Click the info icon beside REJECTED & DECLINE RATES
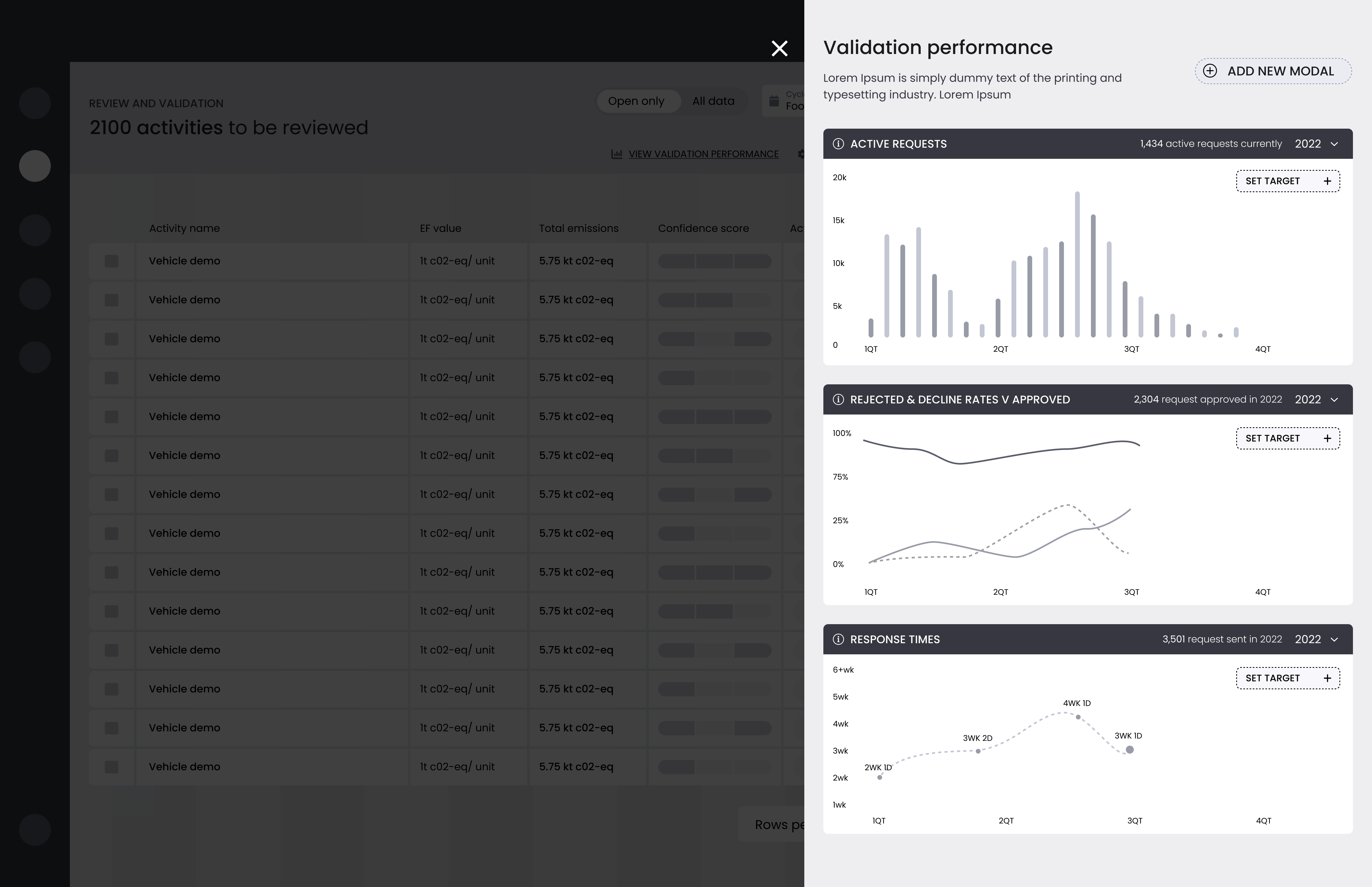 [838, 399]
